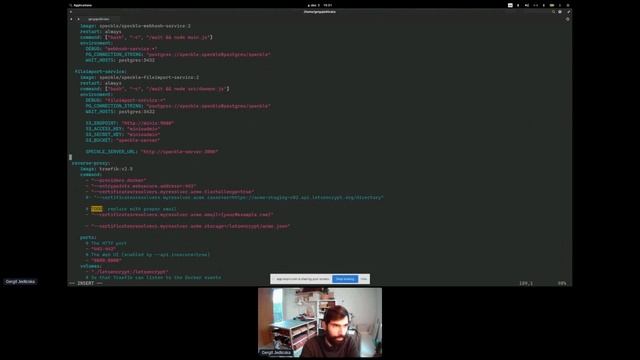Click the 'image: traefik:v2.3' line

107,169
